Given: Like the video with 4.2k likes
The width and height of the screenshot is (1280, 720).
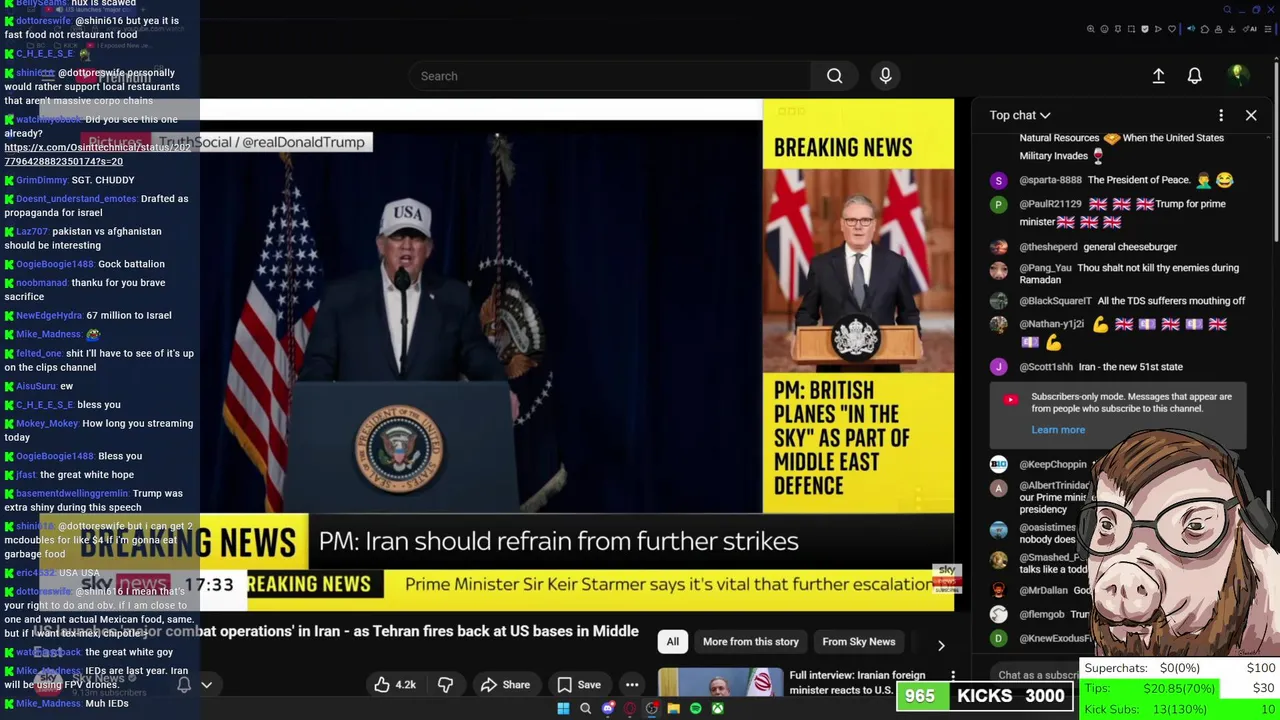Looking at the screenshot, I should (x=395, y=685).
